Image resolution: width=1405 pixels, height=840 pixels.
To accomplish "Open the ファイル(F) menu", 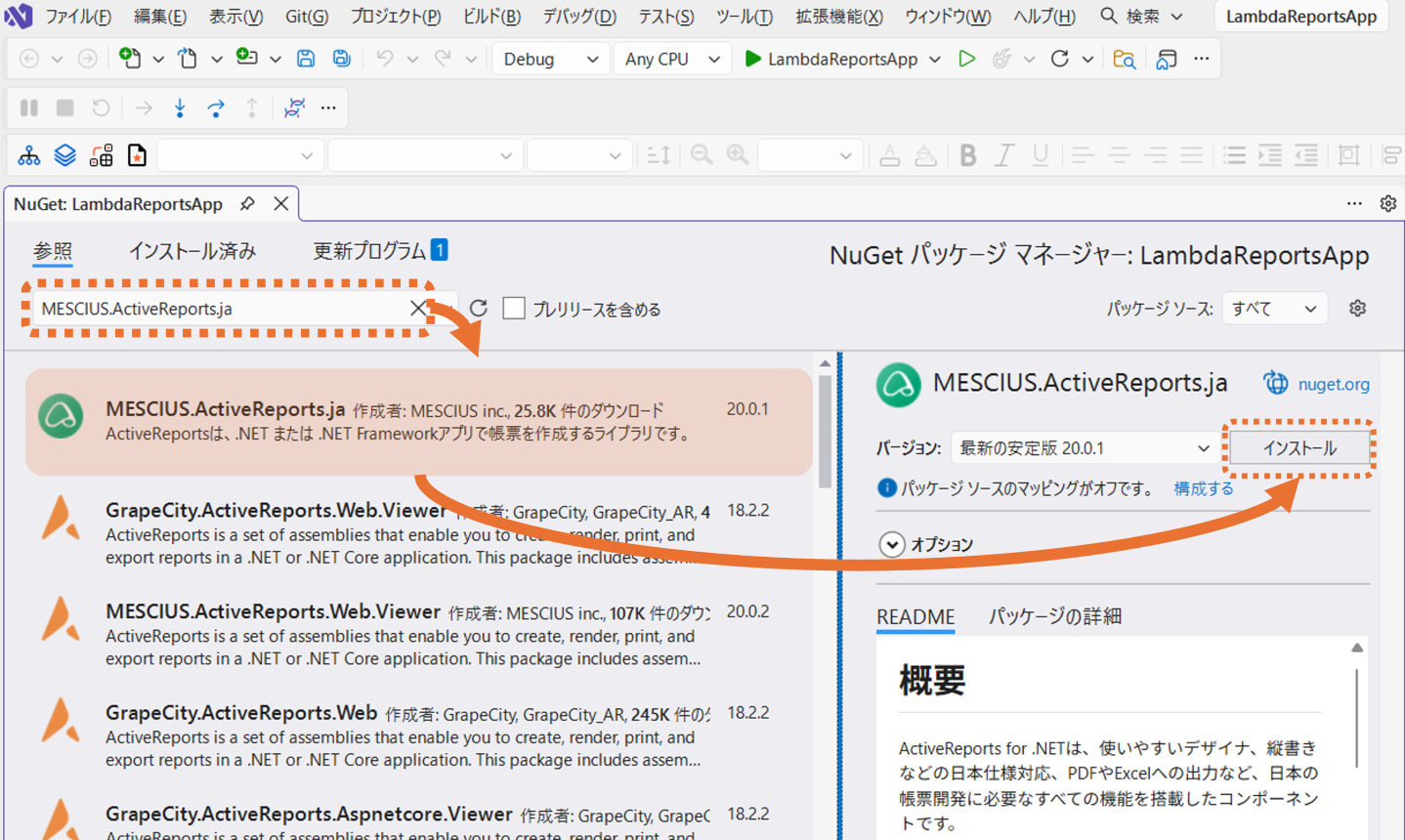I will pos(78,17).
